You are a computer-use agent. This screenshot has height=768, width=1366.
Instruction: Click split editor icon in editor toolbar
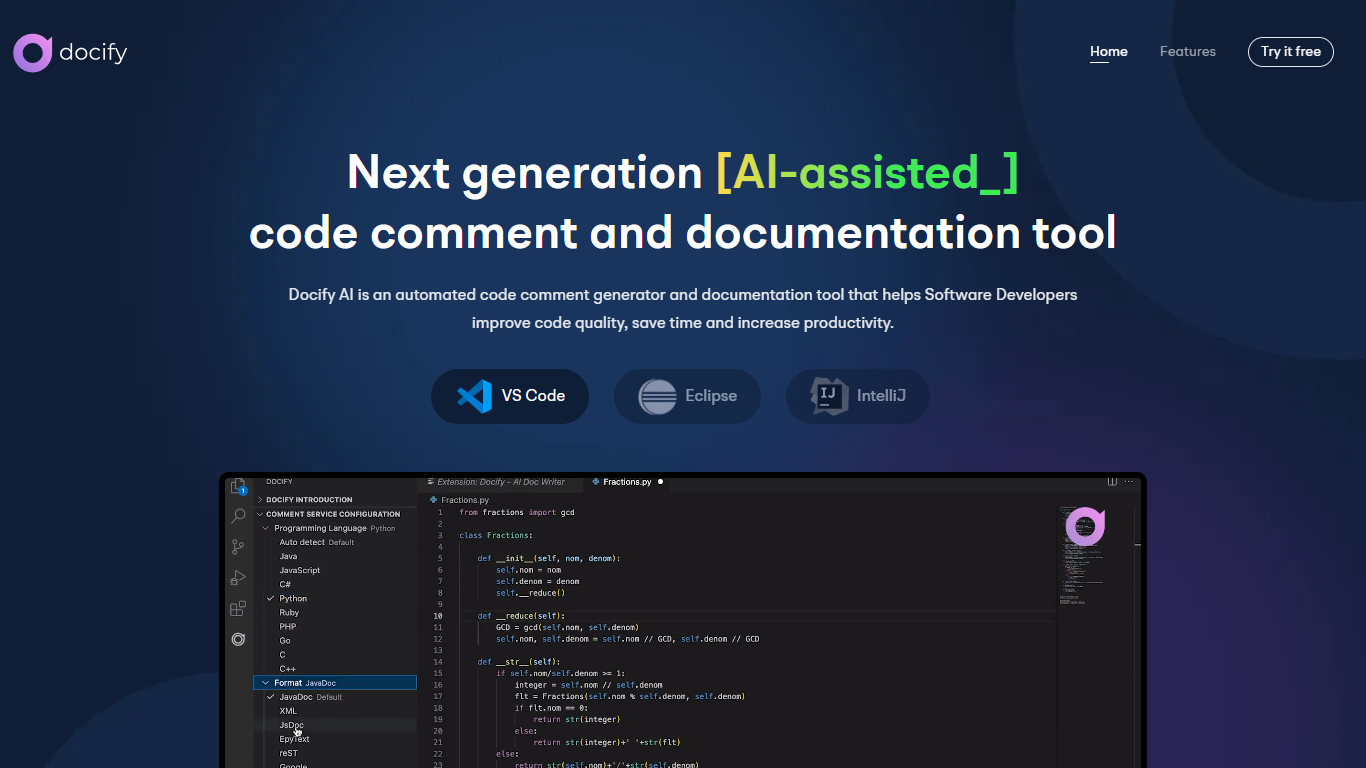click(1112, 482)
